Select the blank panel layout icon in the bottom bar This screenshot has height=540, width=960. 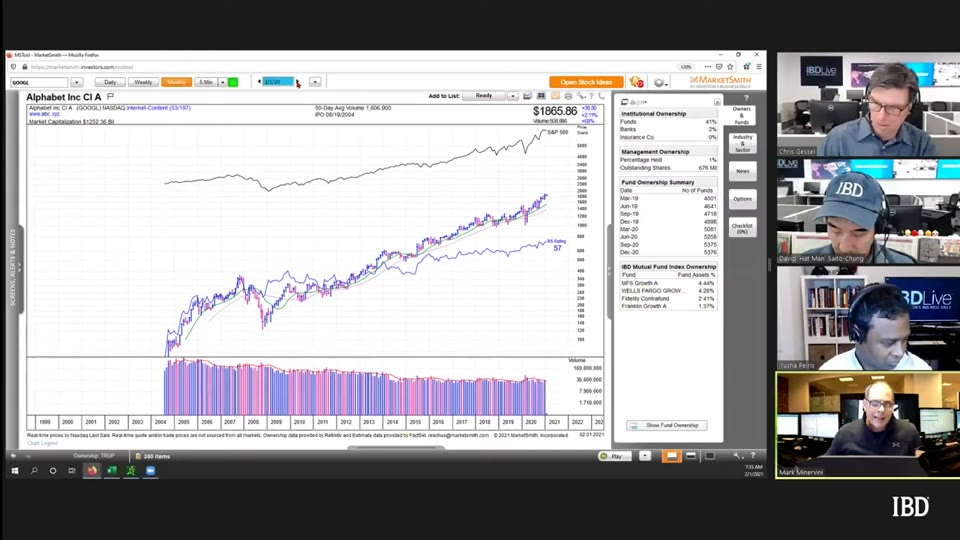tap(710, 456)
